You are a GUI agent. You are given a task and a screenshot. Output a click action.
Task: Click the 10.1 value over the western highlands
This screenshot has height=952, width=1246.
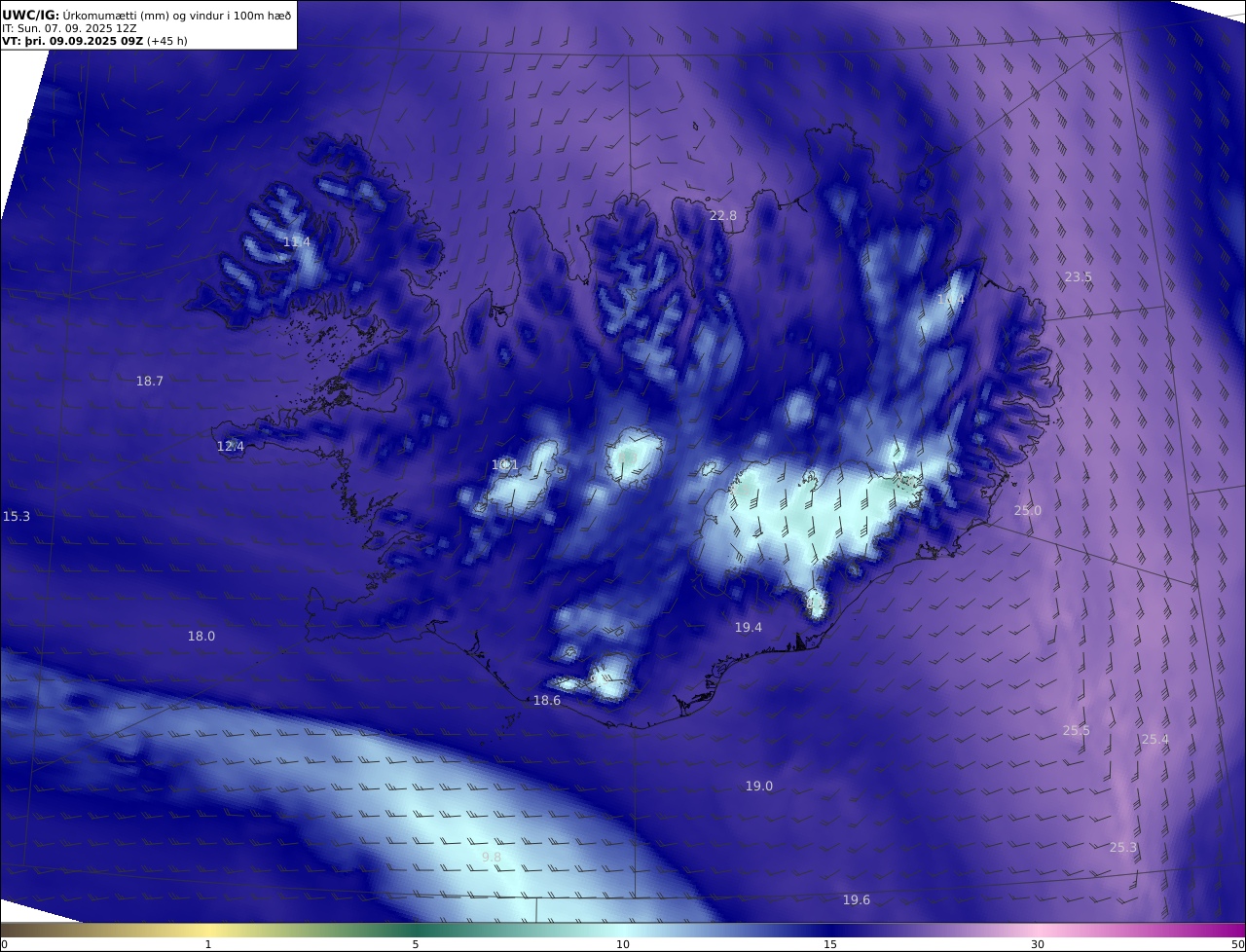click(505, 465)
